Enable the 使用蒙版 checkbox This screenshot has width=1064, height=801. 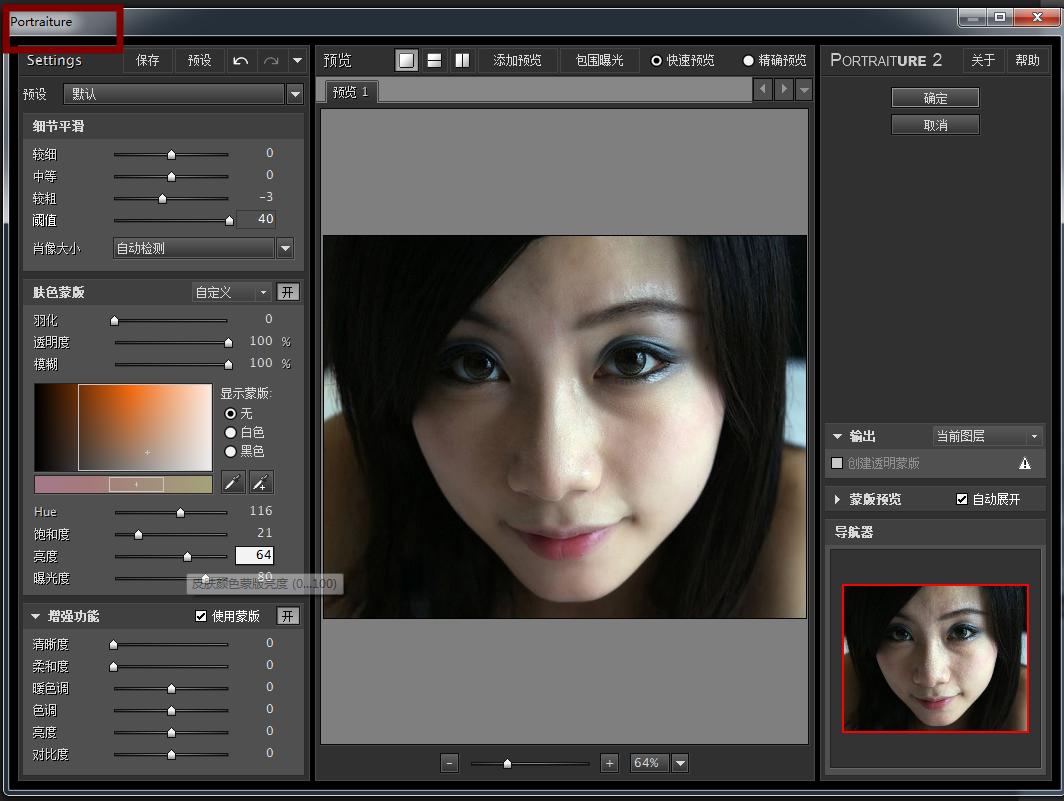pos(201,616)
